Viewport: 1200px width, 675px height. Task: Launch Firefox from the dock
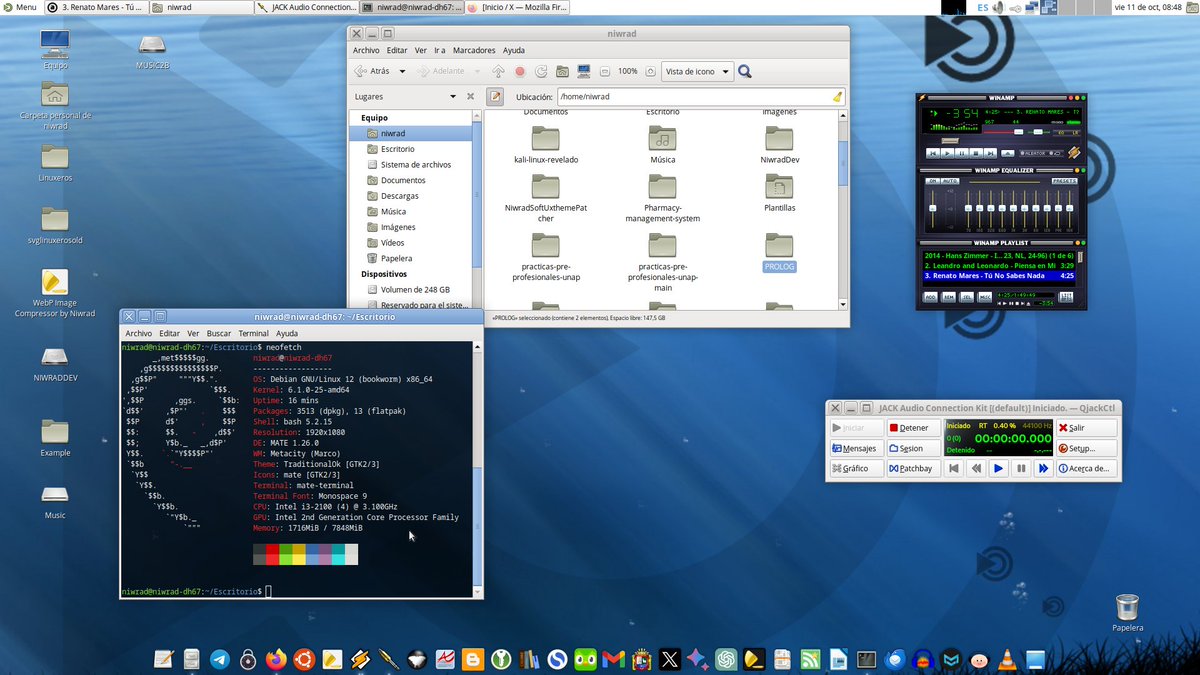click(x=275, y=659)
